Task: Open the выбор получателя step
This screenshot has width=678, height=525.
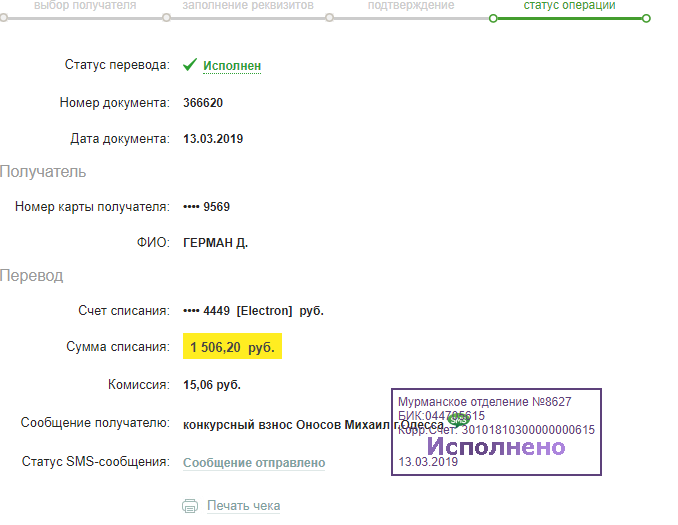Action: [x=85, y=6]
